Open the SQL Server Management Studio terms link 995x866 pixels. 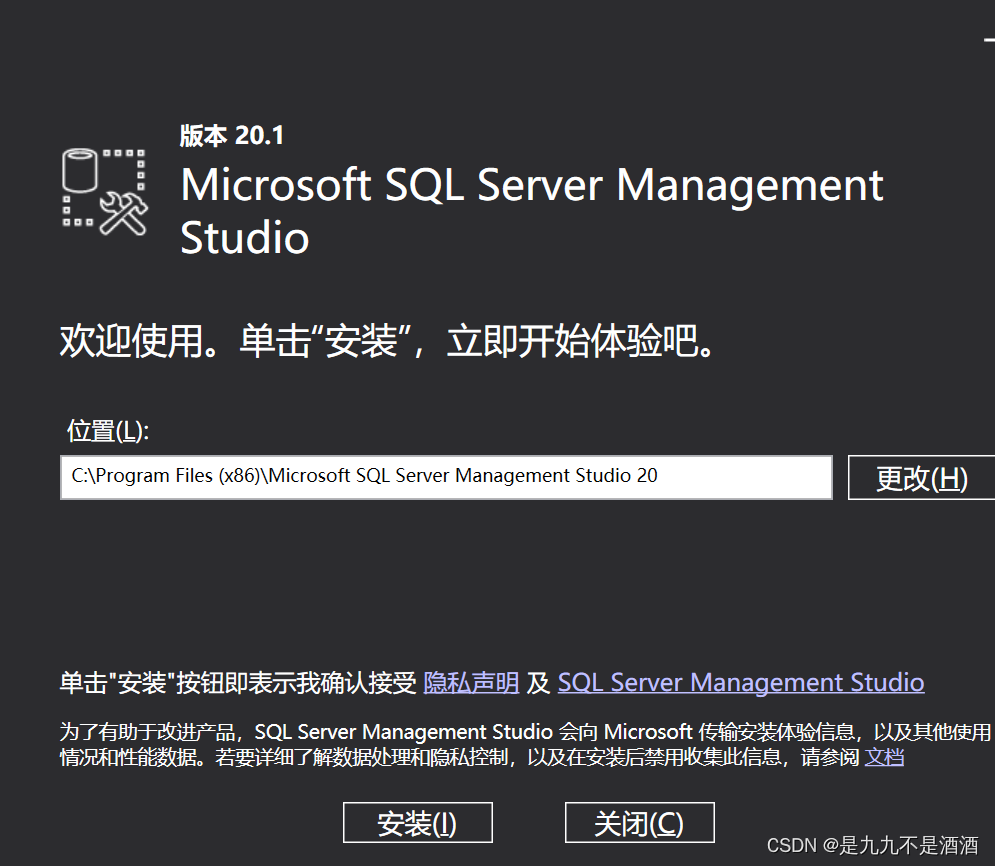coord(742,682)
